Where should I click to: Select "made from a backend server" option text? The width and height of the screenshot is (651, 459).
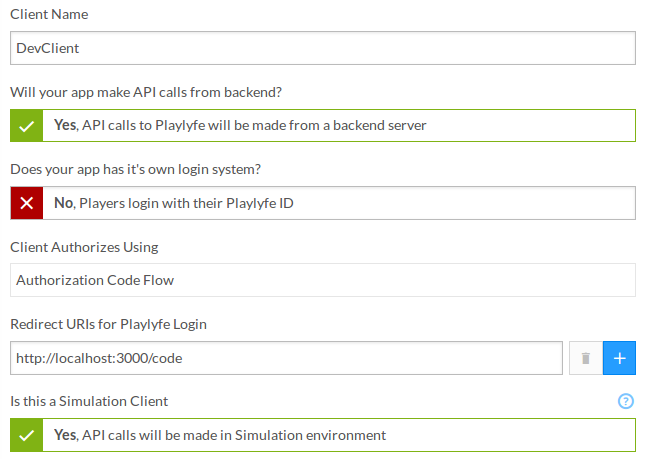point(340,126)
